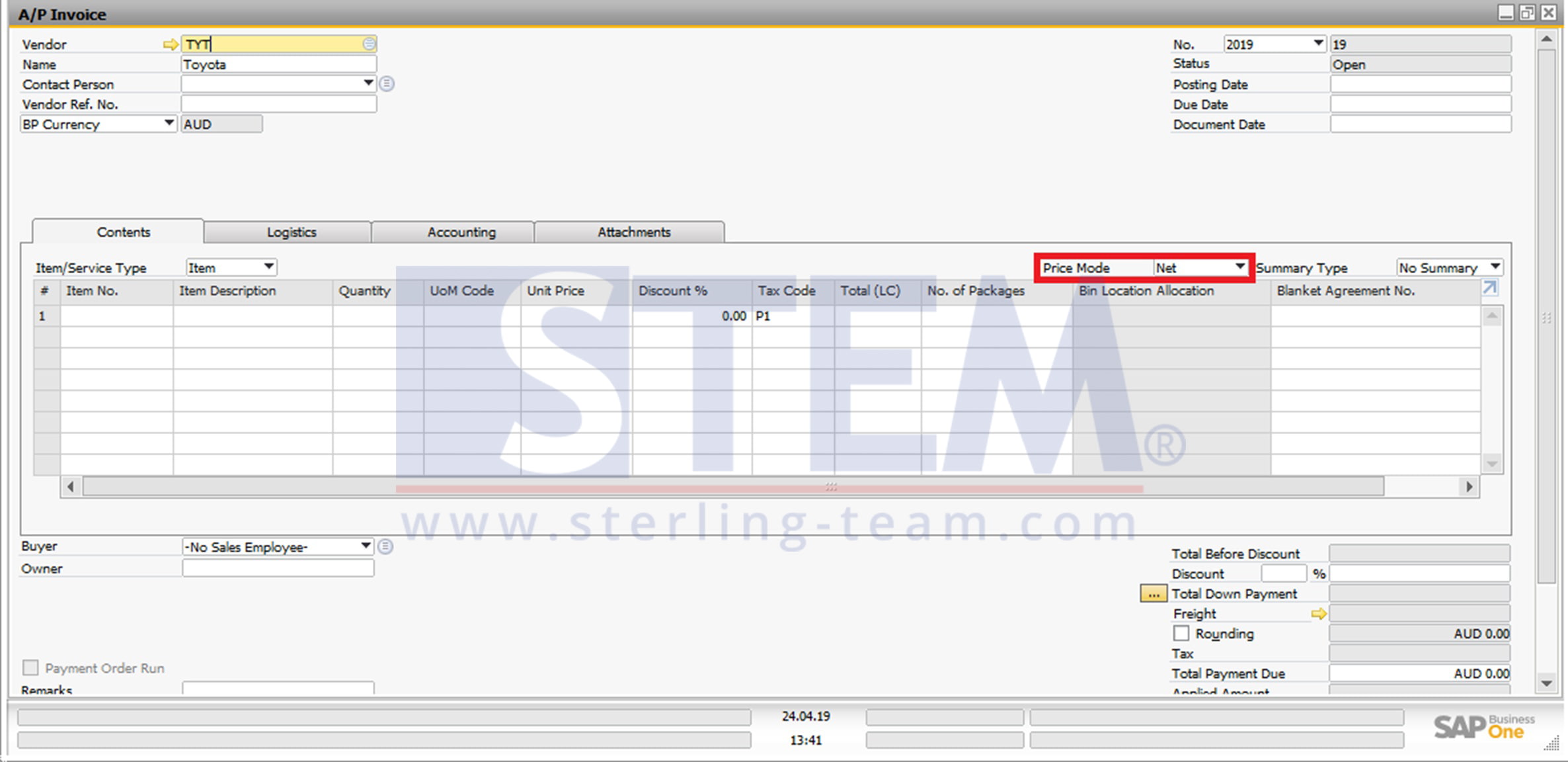This screenshot has width=1568, height=762.
Task: Enable the Rounding checkbox
Action: (1181, 633)
